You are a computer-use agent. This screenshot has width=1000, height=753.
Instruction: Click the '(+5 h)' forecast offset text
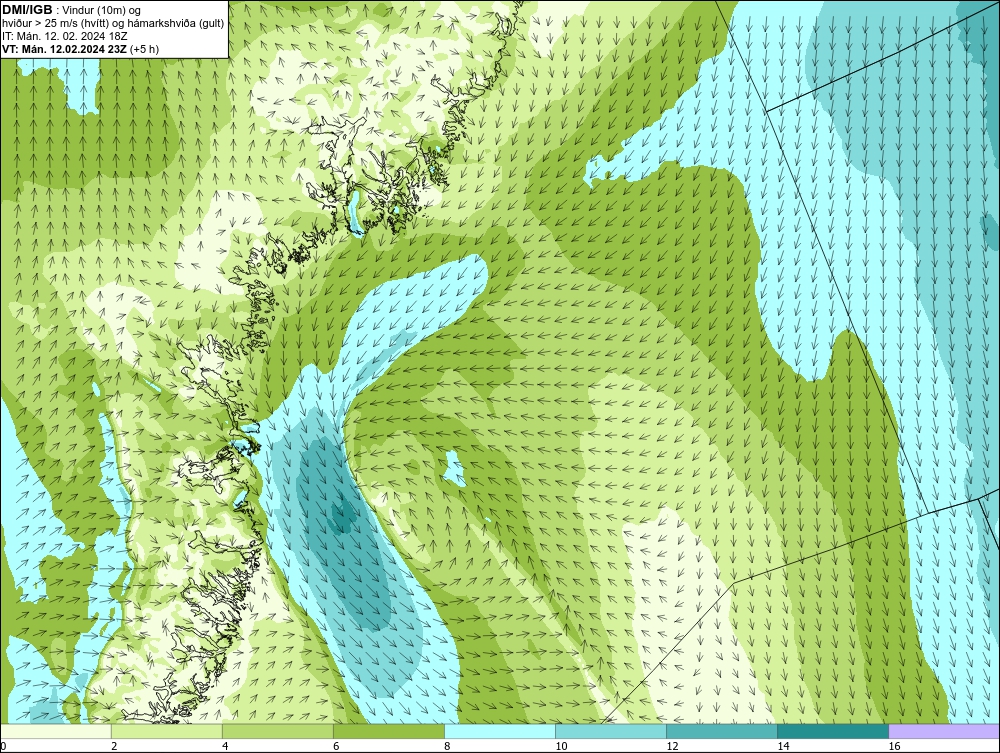(x=144, y=49)
